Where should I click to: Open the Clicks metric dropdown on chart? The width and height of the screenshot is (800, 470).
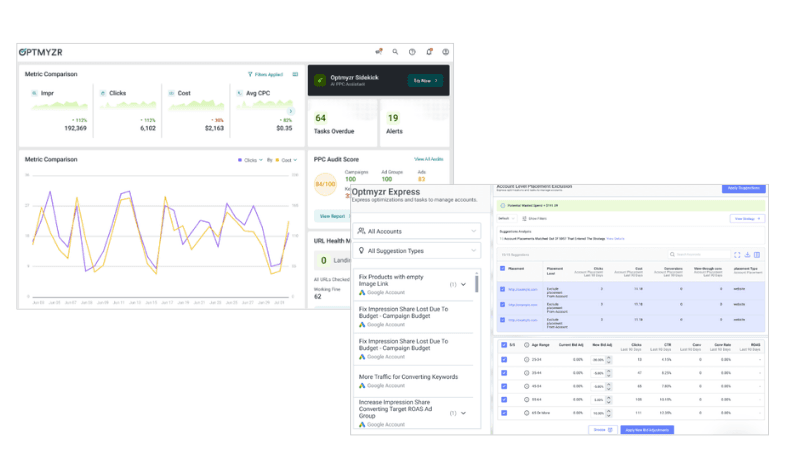click(x=250, y=160)
